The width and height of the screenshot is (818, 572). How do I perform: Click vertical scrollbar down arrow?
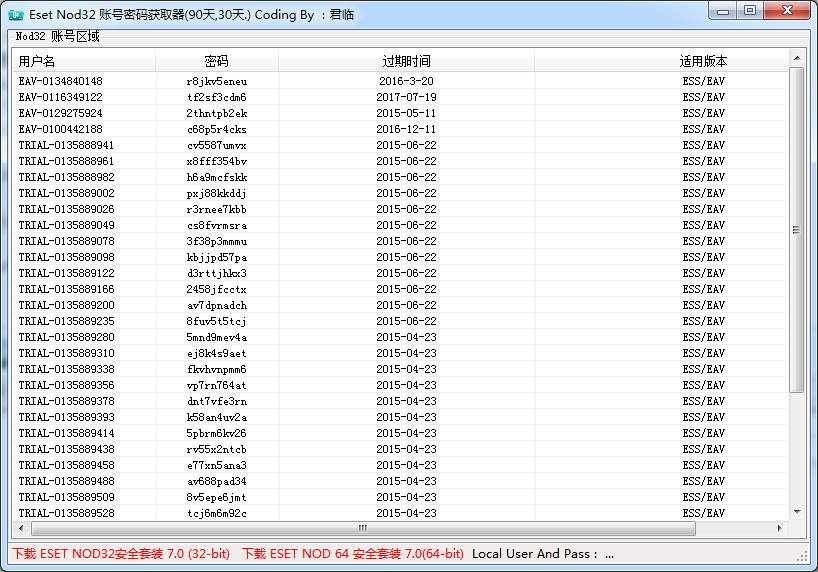pyautogui.click(x=797, y=512)
